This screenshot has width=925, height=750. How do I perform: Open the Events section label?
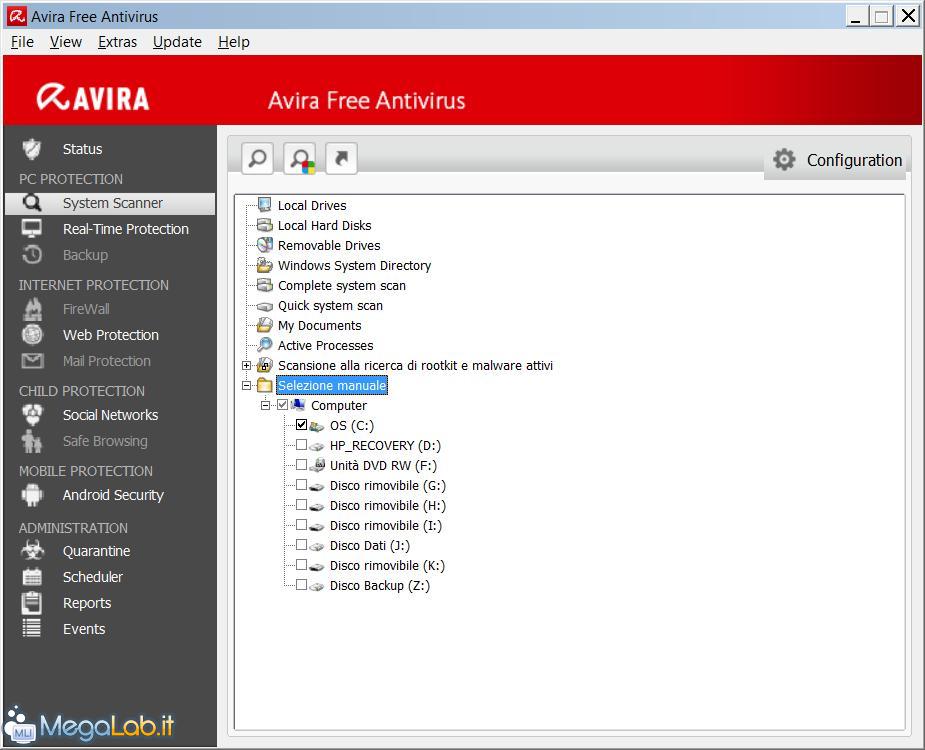84,629
